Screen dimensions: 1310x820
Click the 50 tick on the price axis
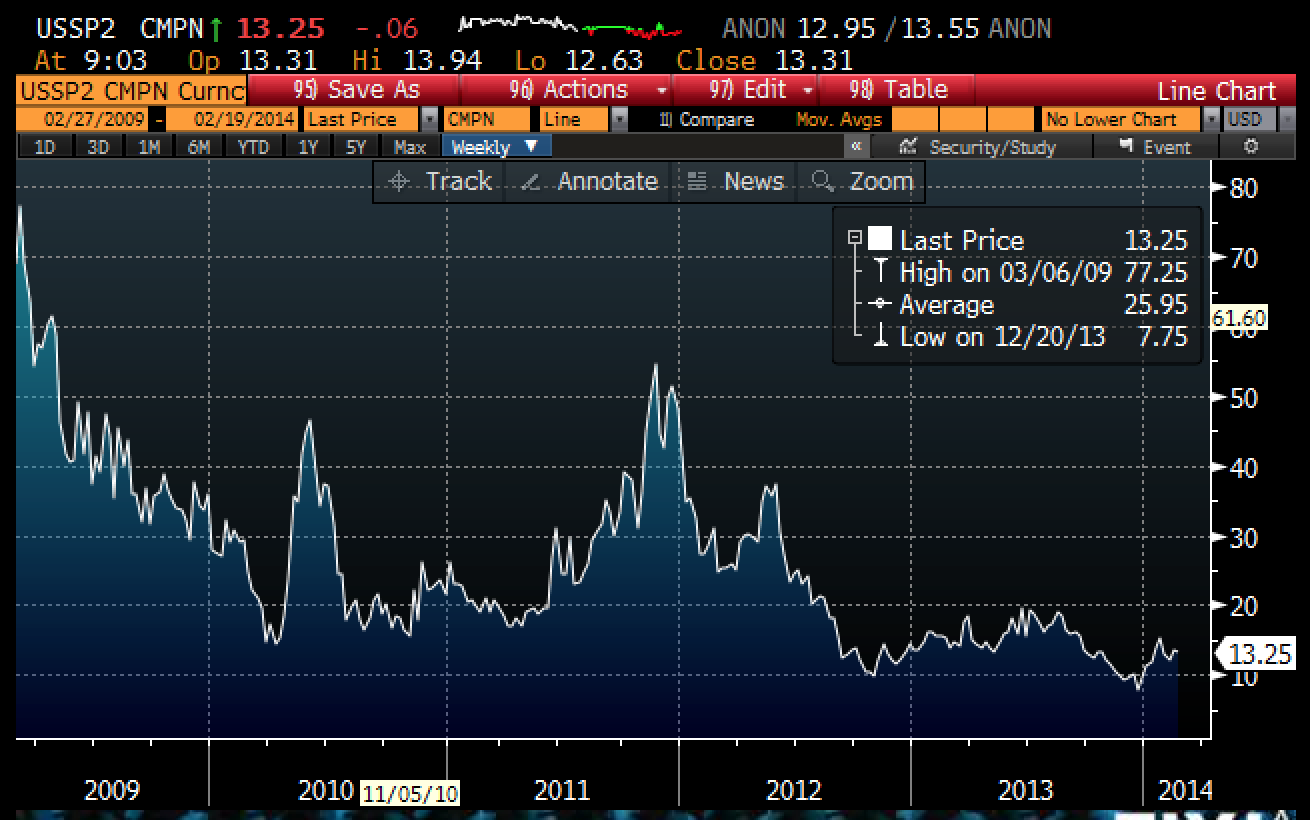(1241, 397)
